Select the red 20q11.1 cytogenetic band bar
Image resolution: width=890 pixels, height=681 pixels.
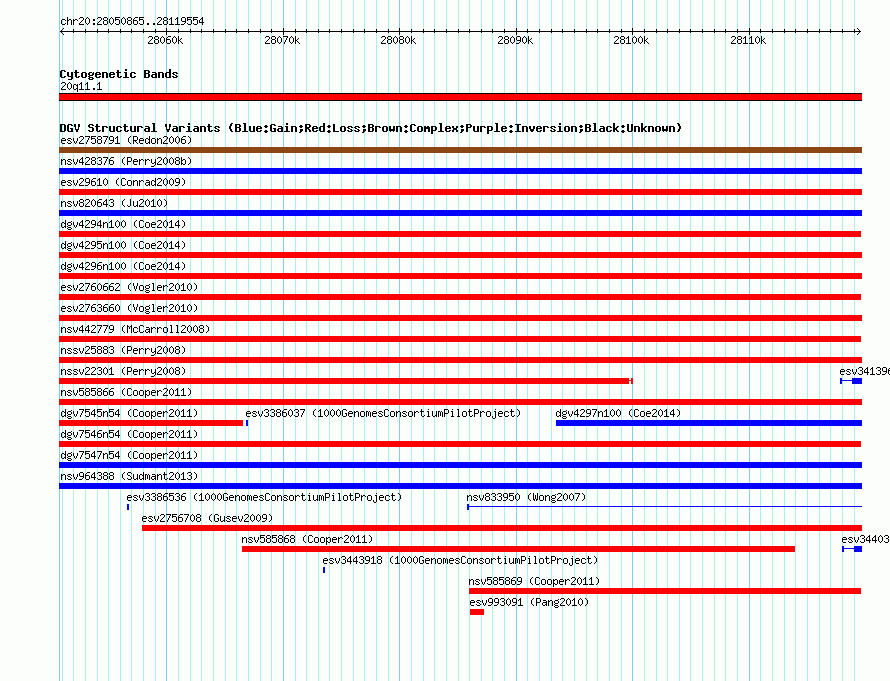pyautogui.click(x=460, y=97)
